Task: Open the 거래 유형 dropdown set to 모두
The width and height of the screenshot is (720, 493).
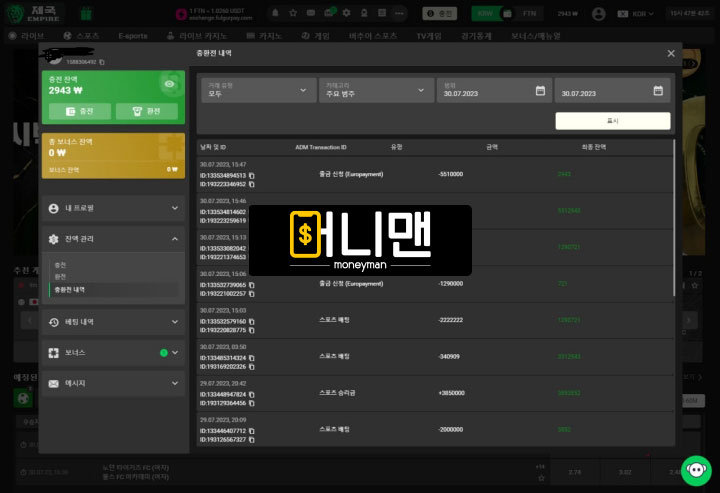Action: pyautogui.click(x=259, y=90)
